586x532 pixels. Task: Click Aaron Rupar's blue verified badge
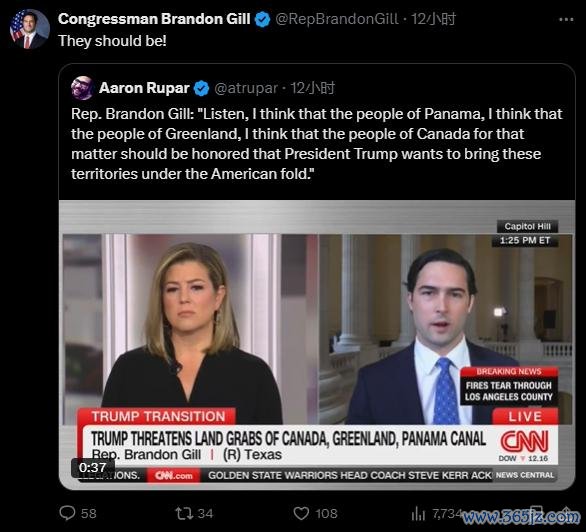pos(201,89)
